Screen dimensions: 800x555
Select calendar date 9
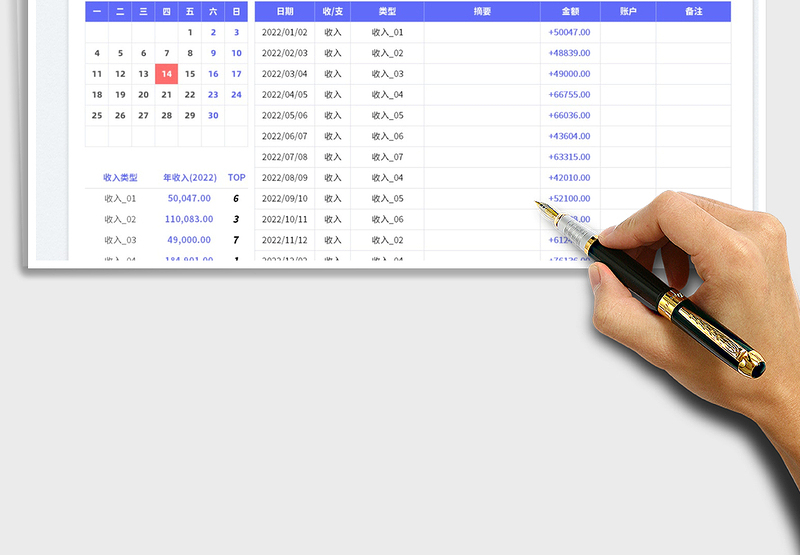click(x=213, y=53)
